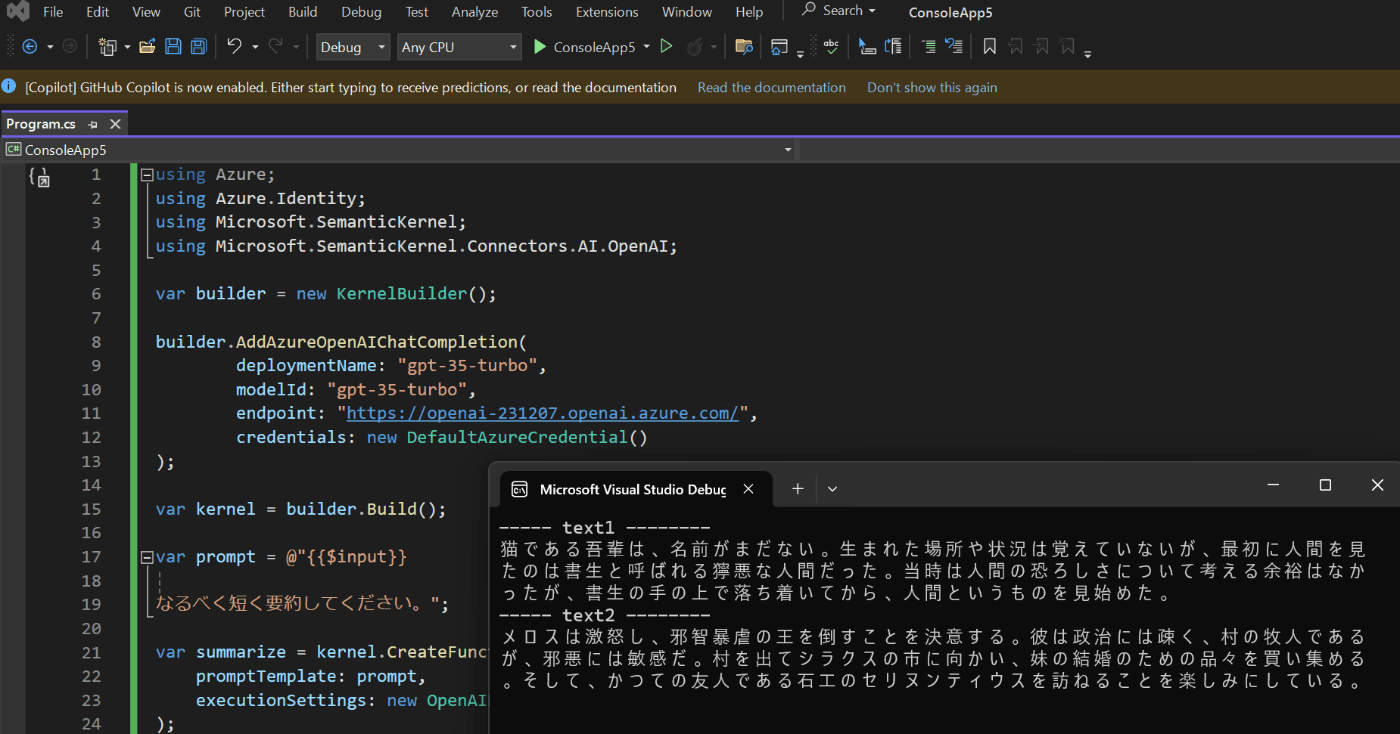1400x734 pixels.
Task: Open the Window menu
Action: [x=687, y=12]
